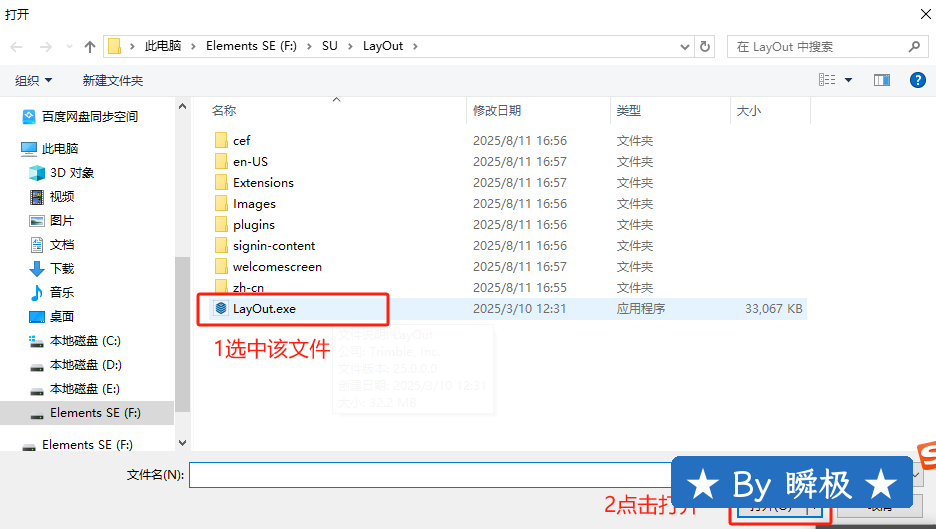
Task: Click the sidebar scrollbar down arrow
Action: click(182, 442)
